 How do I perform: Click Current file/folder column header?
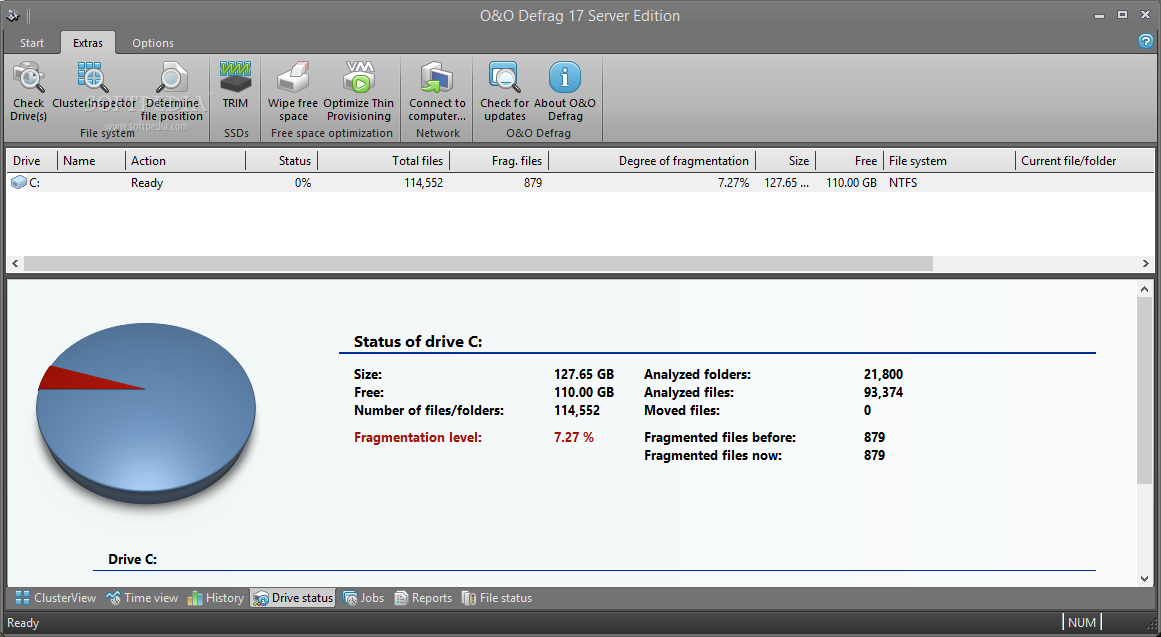pos(1085,161)
